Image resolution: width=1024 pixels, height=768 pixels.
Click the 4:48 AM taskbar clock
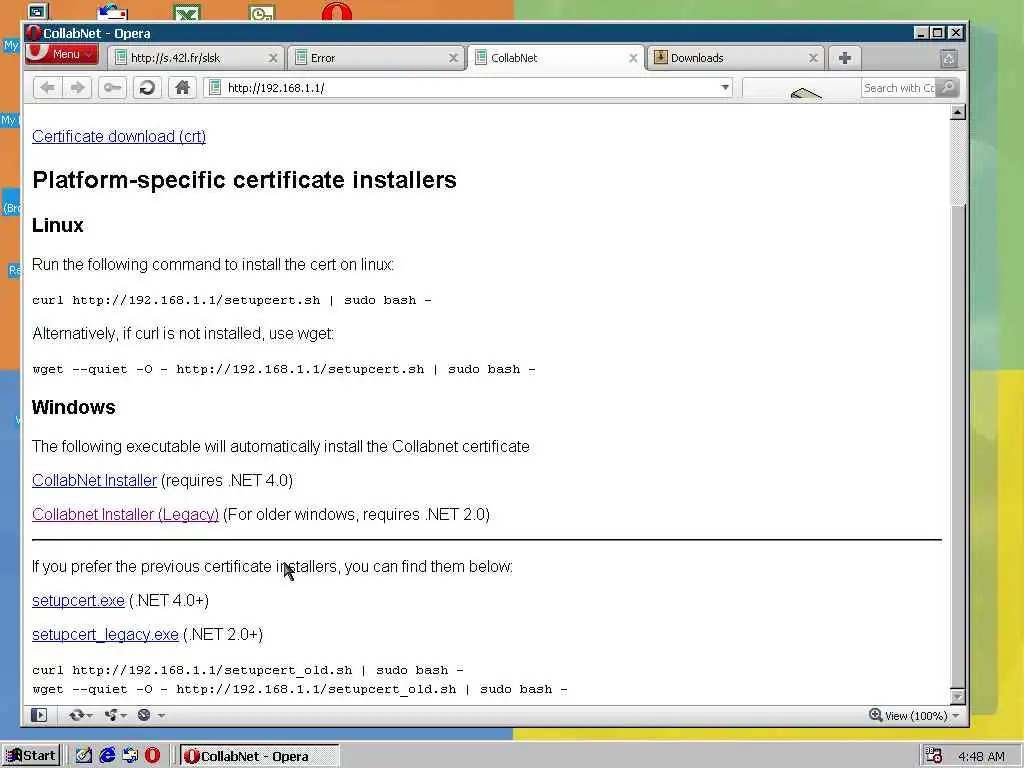click(981, 756)
